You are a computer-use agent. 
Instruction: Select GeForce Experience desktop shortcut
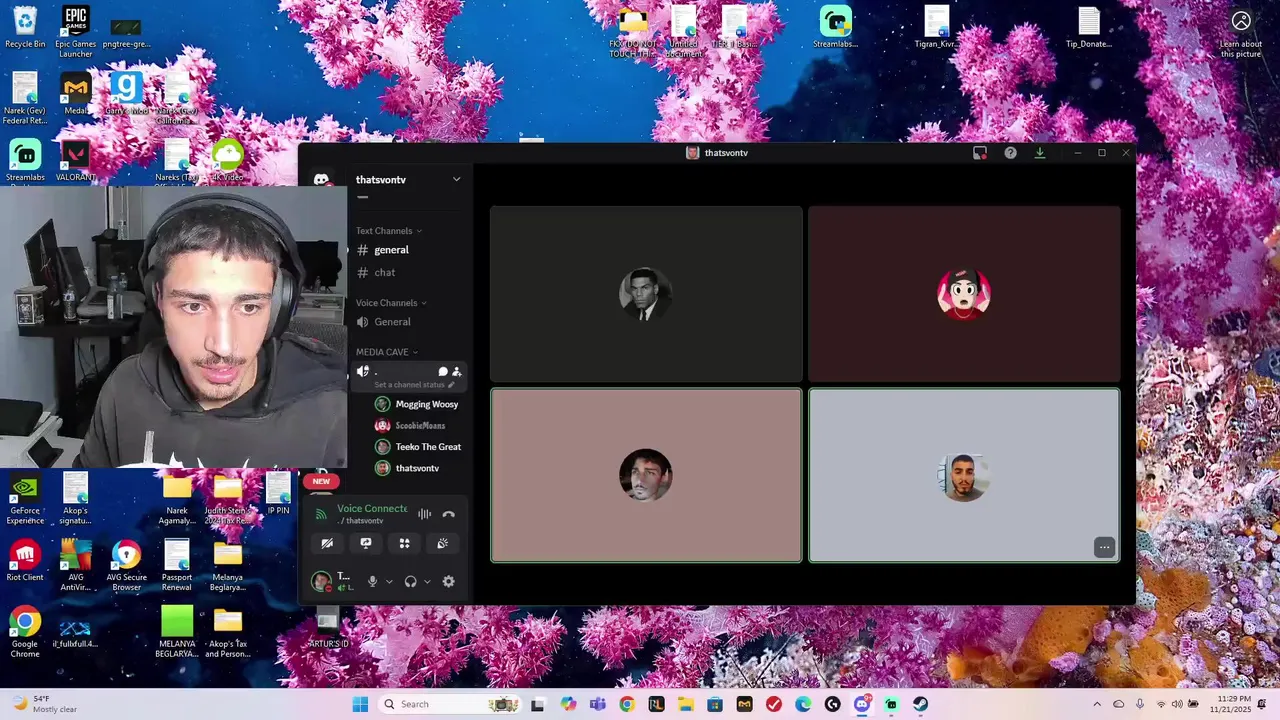tap(25, 499)
